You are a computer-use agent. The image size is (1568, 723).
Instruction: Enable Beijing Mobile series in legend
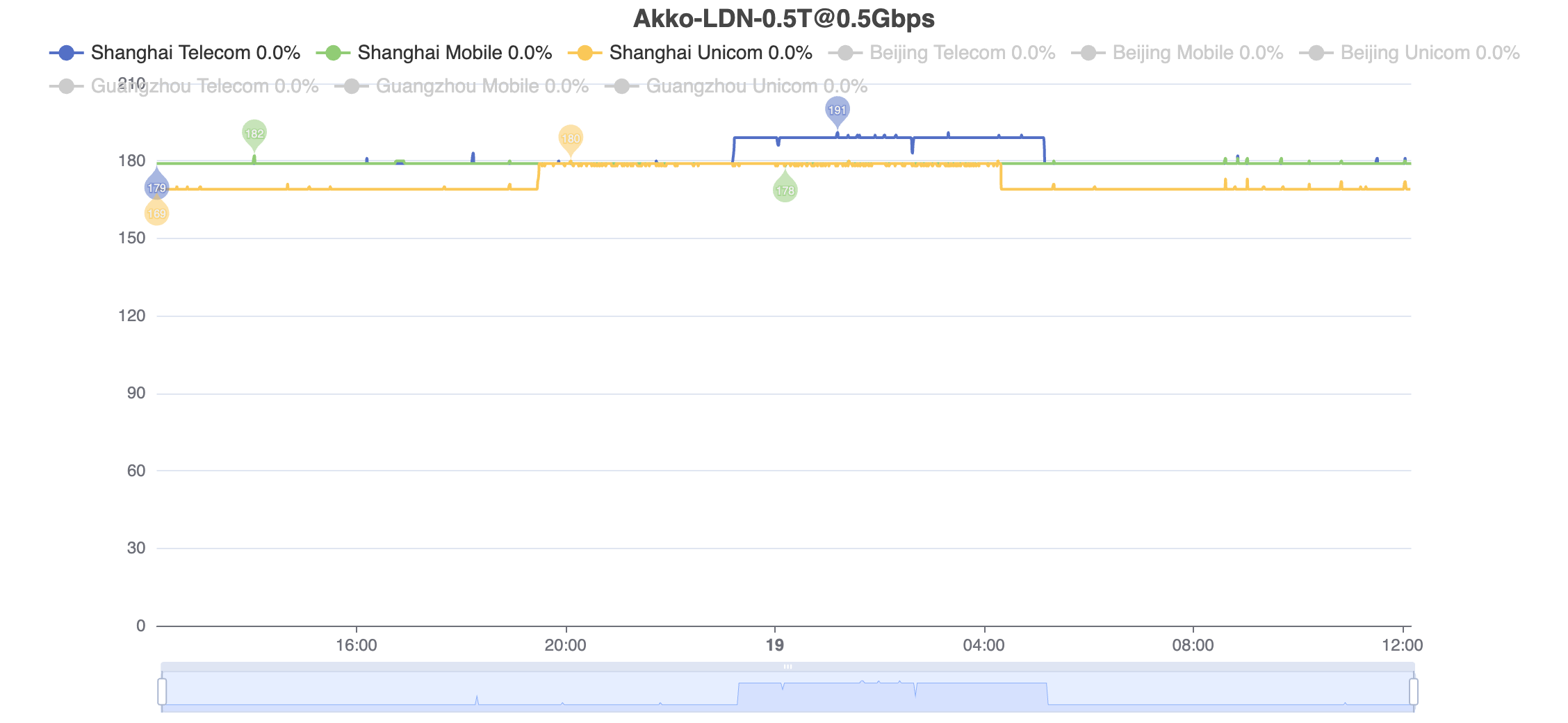[x=1177, y=53]
